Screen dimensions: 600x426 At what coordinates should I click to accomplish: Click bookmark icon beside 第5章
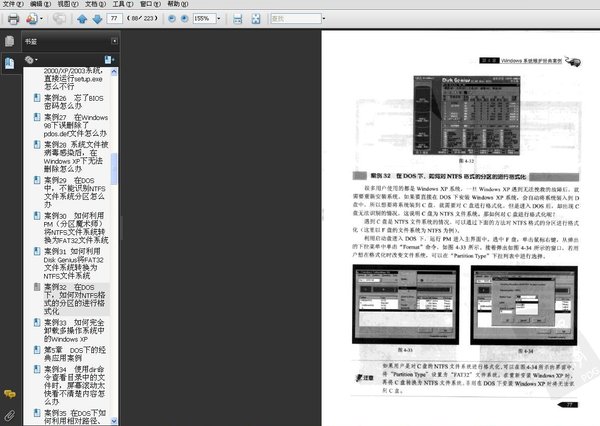coord(37,350)
